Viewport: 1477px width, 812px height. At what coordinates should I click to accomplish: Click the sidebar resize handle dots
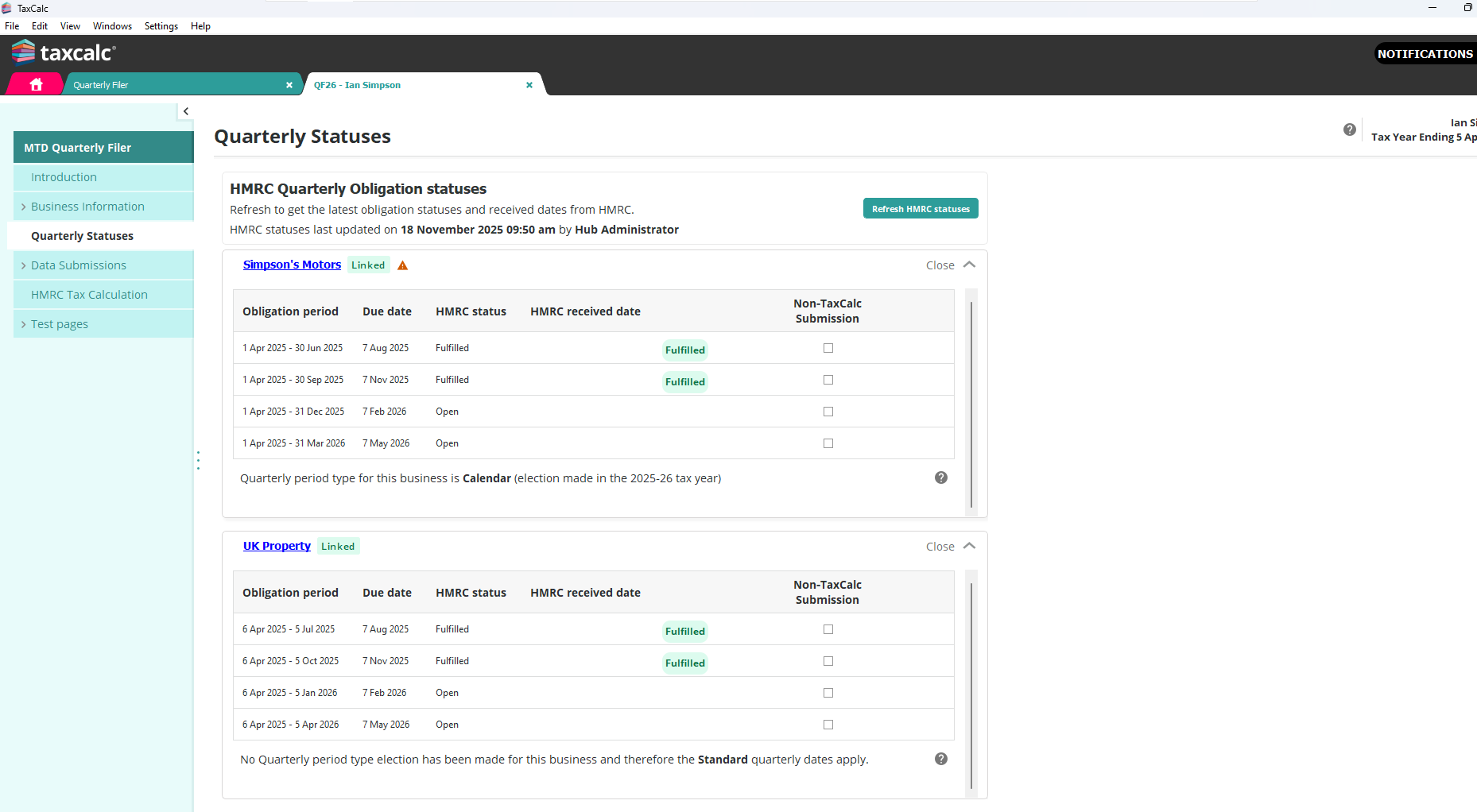[198, 460]
